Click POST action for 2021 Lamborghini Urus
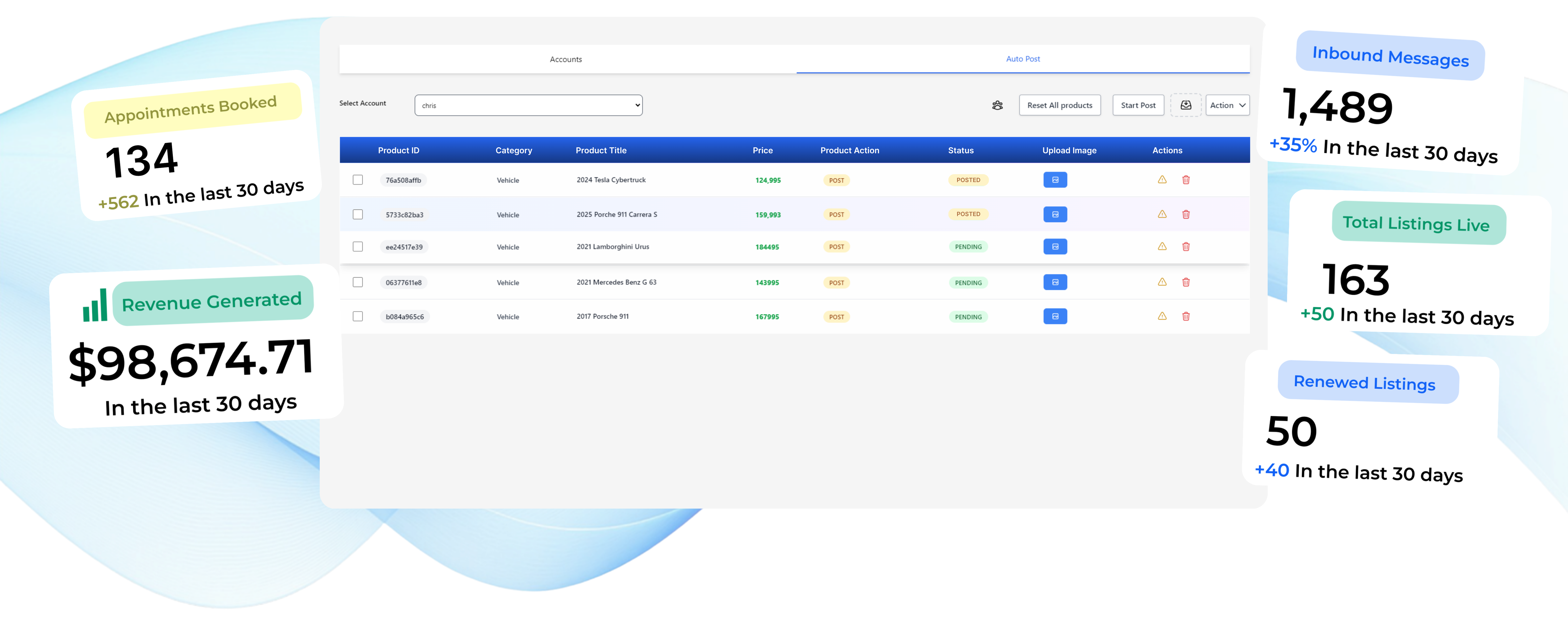Viewport: 1568px width, 619px height. pyautogui.click(x=836, y=247)
